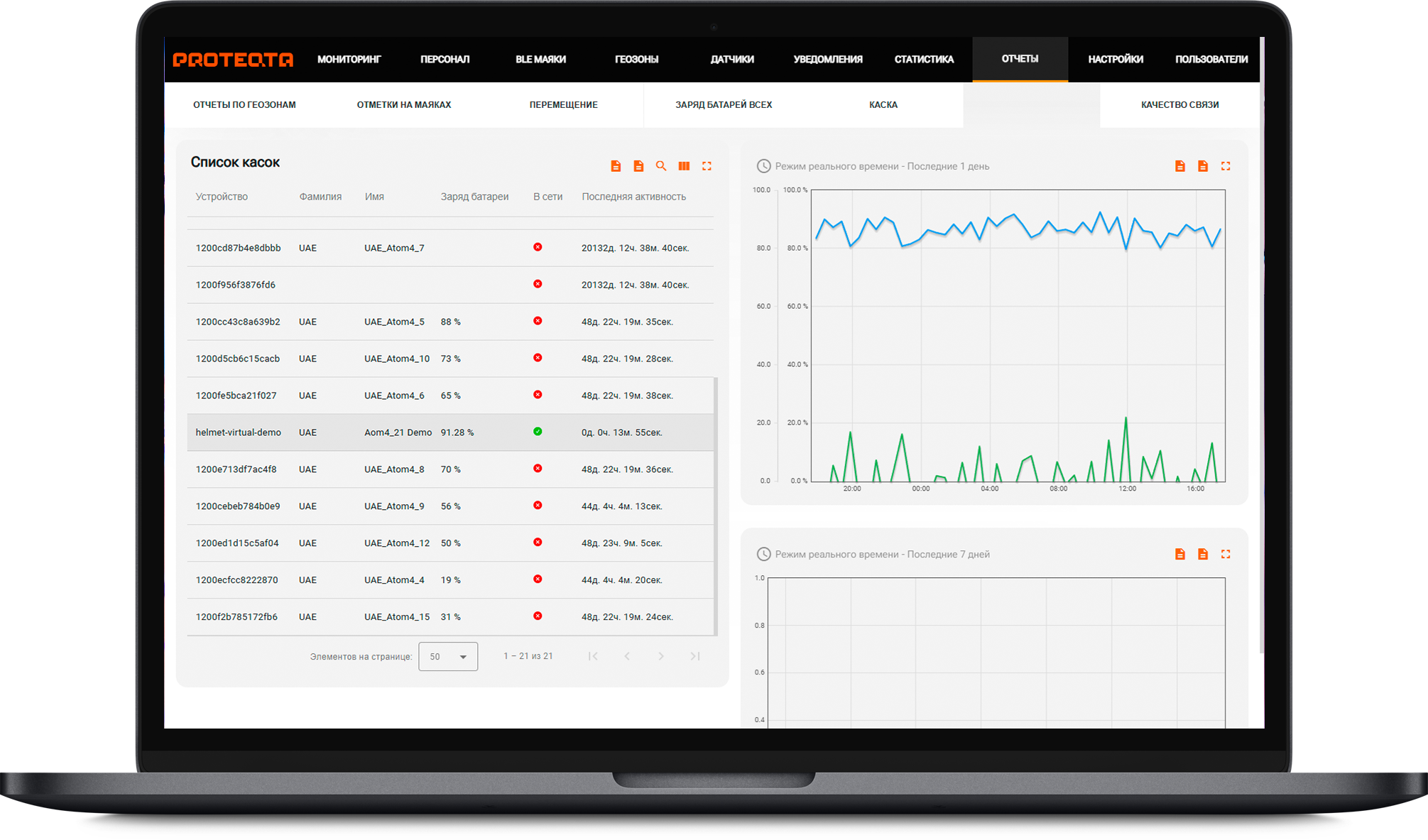The height and width of the screenshot is (840, 1428).
Task: Go to the next page of helmets
Action: (661, 656)
